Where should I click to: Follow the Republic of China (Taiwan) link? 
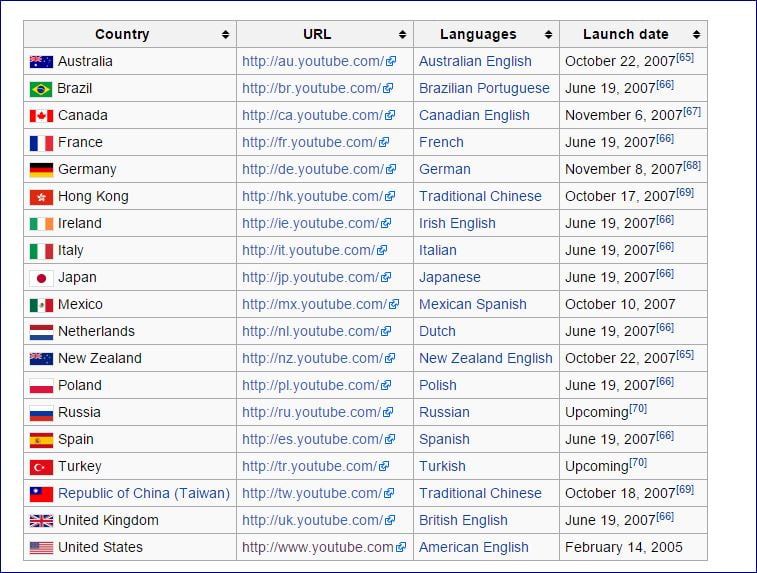(144, 493)
